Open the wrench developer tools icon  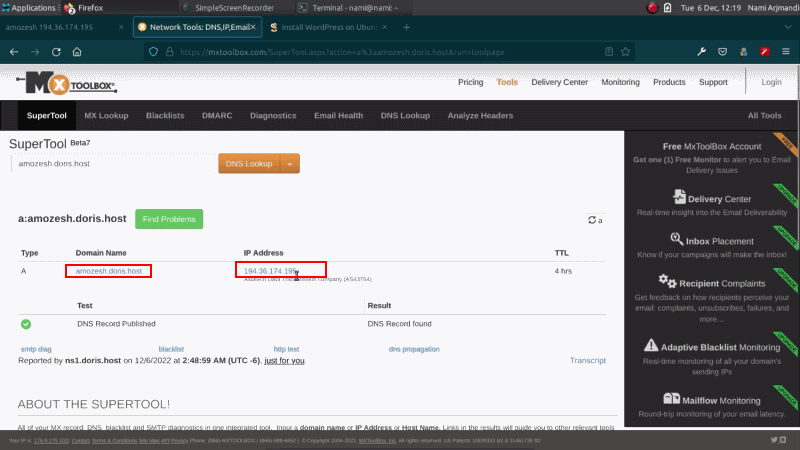point(702,52)
